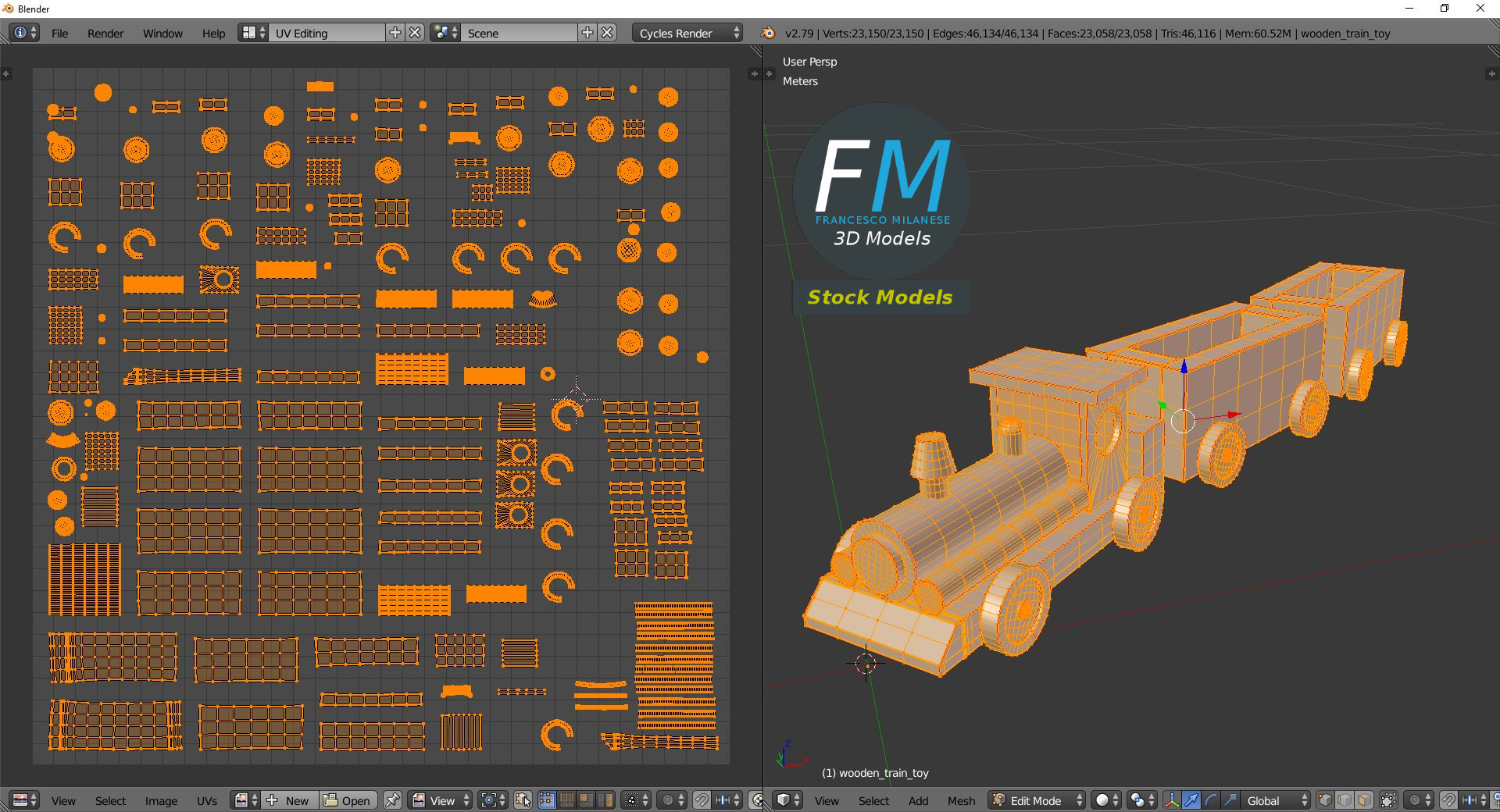Select UV edge selection mode
The width and height of the screenshot is (1500, 812).
(566, 800)
